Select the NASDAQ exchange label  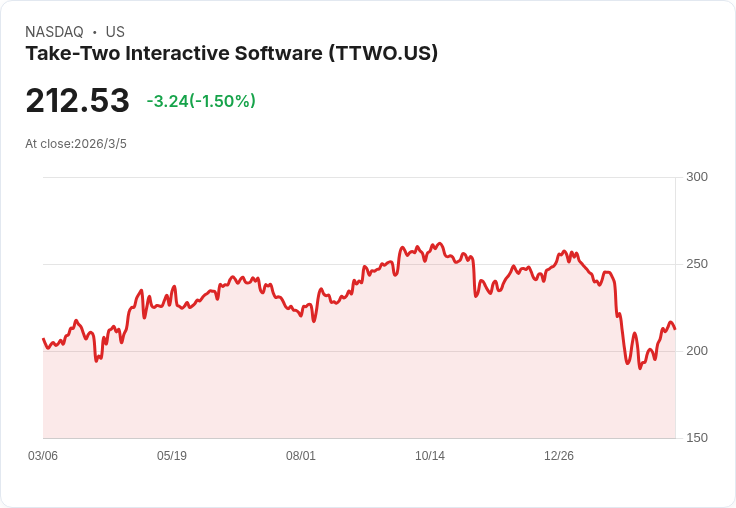[54, 32]
